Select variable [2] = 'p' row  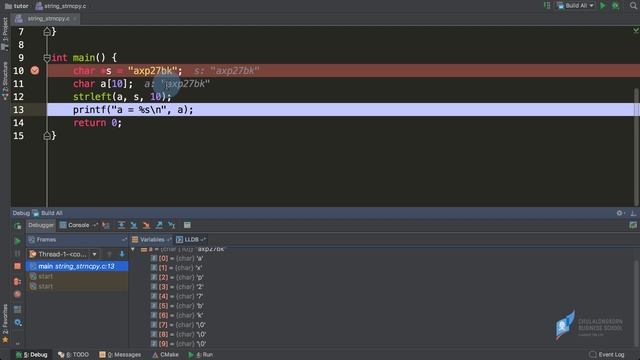coord(177,277)
